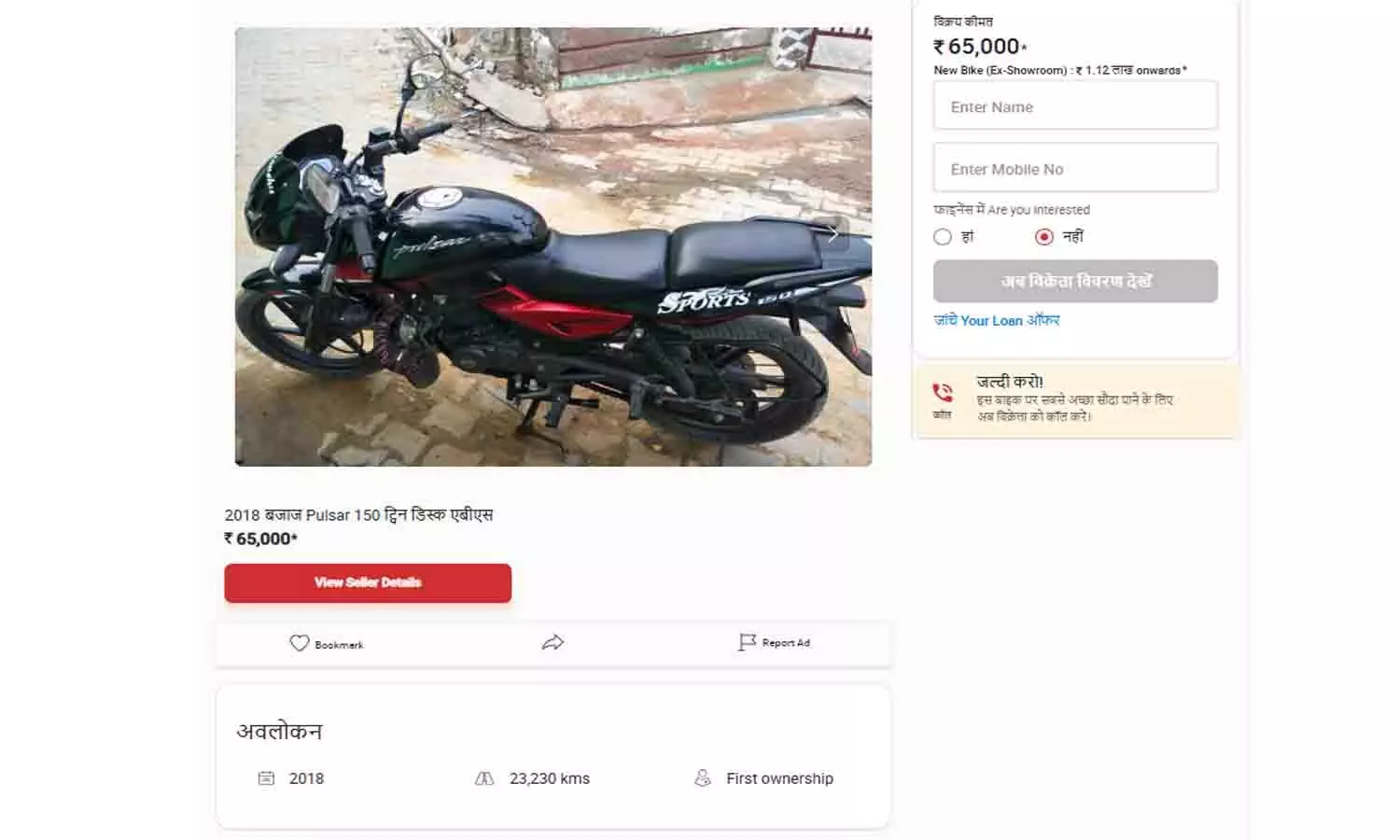Share the listing using the arrow icon
This screenshot has width=1400, height=840.
(x=553, y=643)
